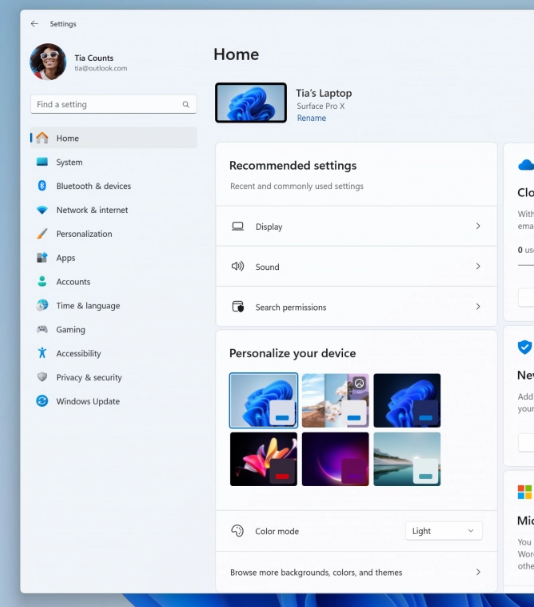Click the blue cloud icon card
Viewport: 534px width, 607px height.
526,165
